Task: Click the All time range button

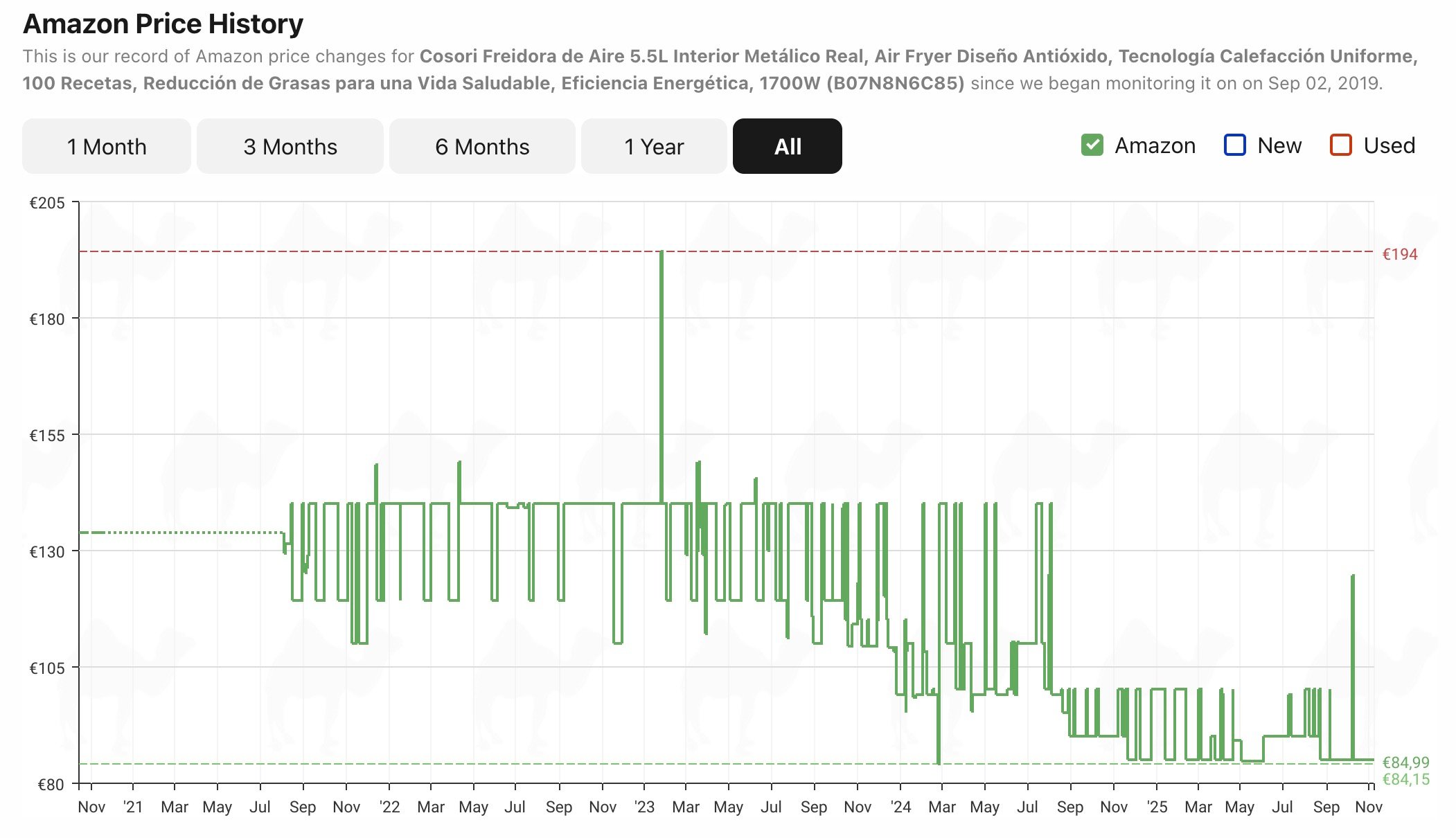Action: 788,146
